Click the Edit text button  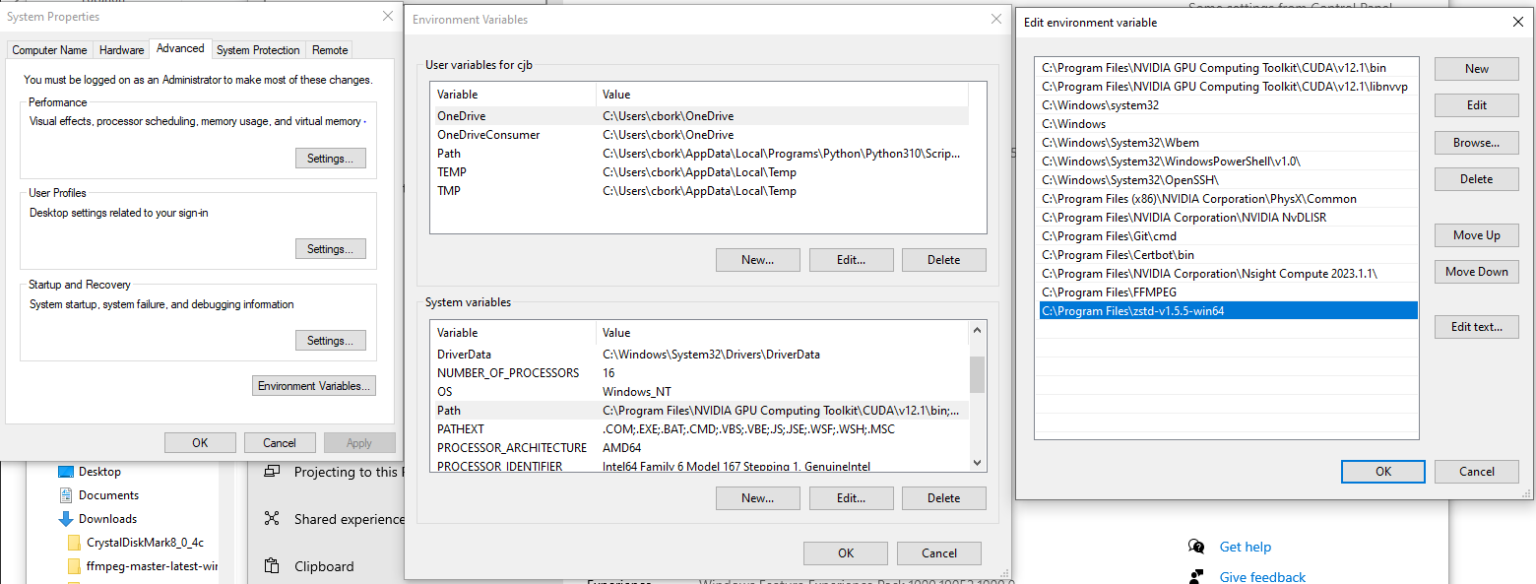click(1476, 326)
